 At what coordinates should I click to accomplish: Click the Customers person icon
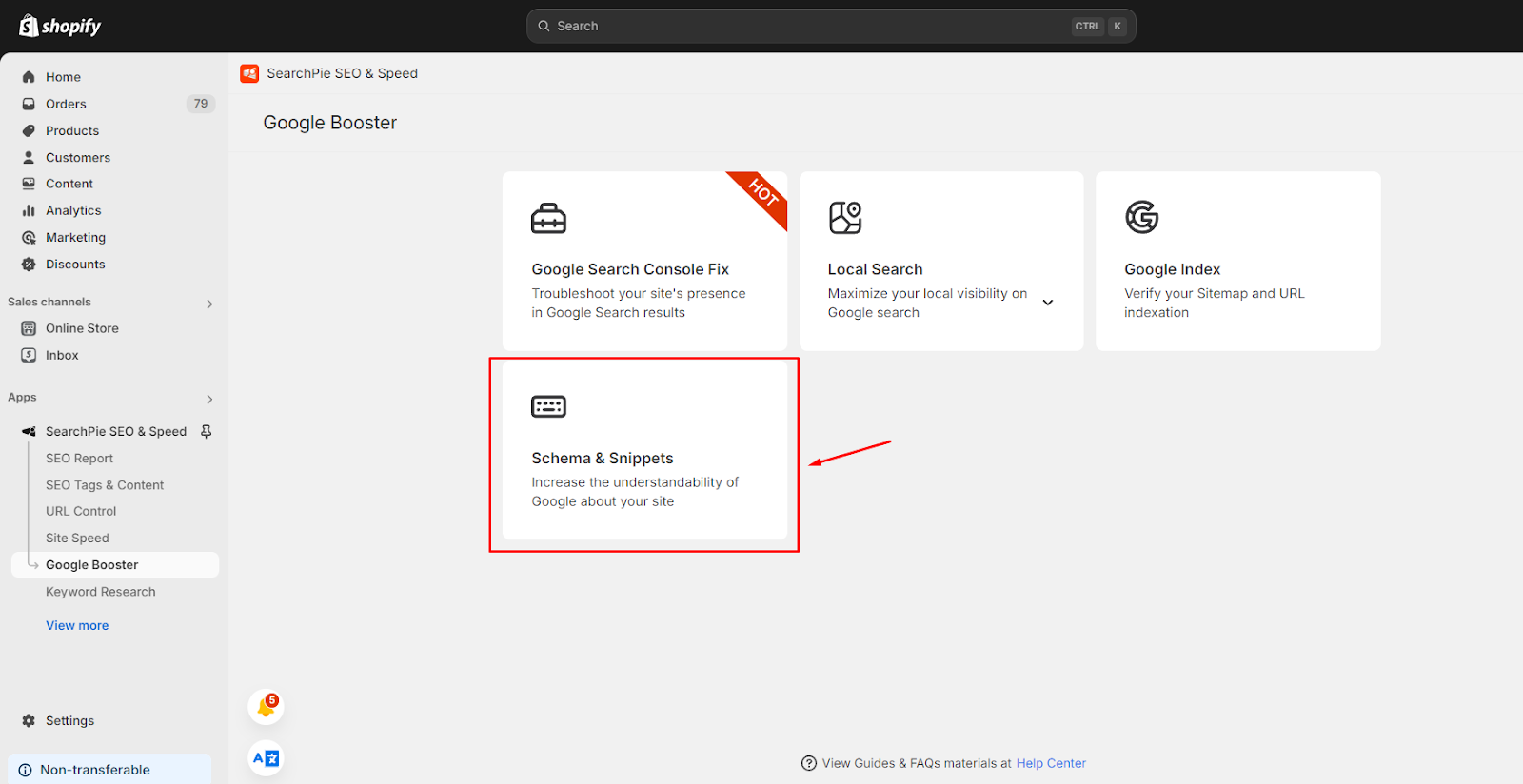point(29,157)
